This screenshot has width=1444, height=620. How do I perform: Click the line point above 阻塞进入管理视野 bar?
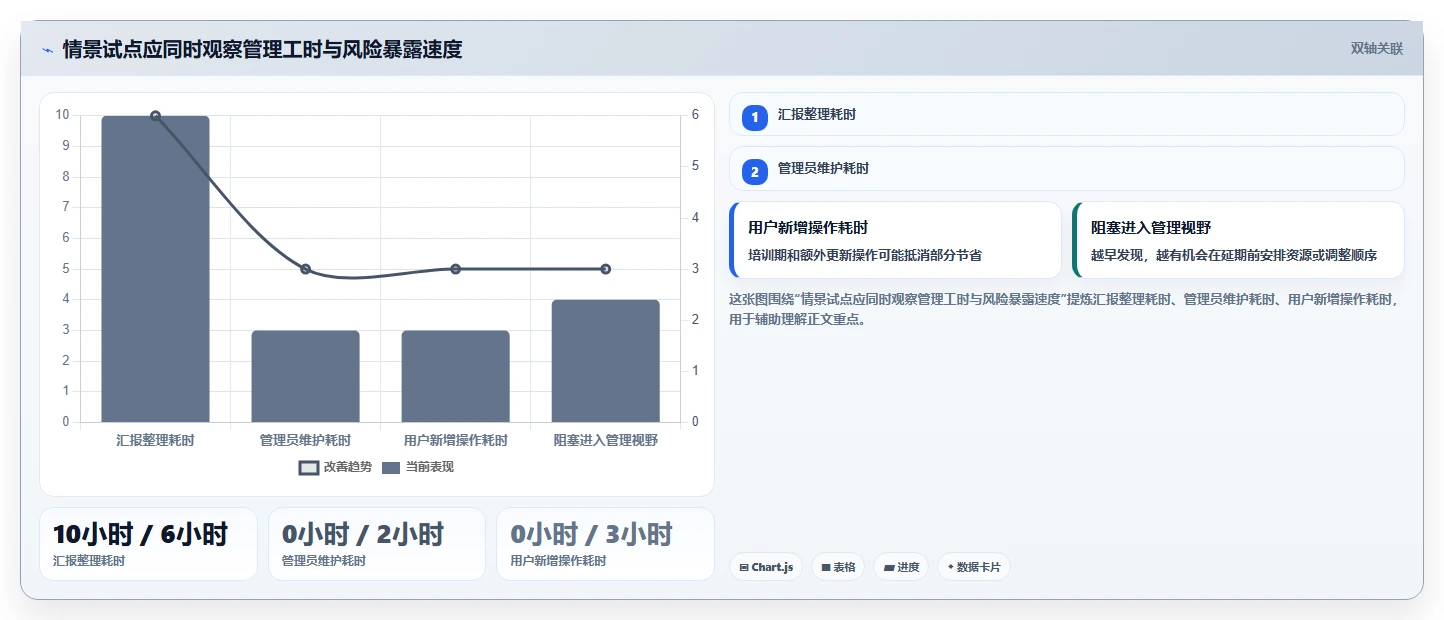(605, 269)
